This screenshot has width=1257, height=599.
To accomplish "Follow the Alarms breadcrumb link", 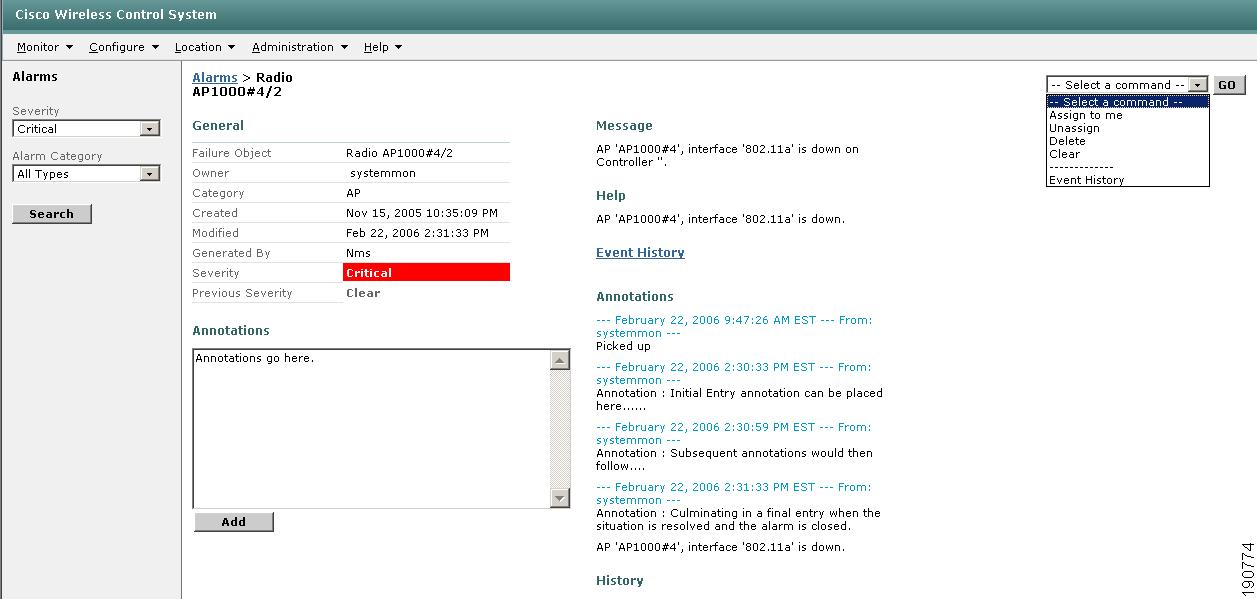I will (215, 77).
